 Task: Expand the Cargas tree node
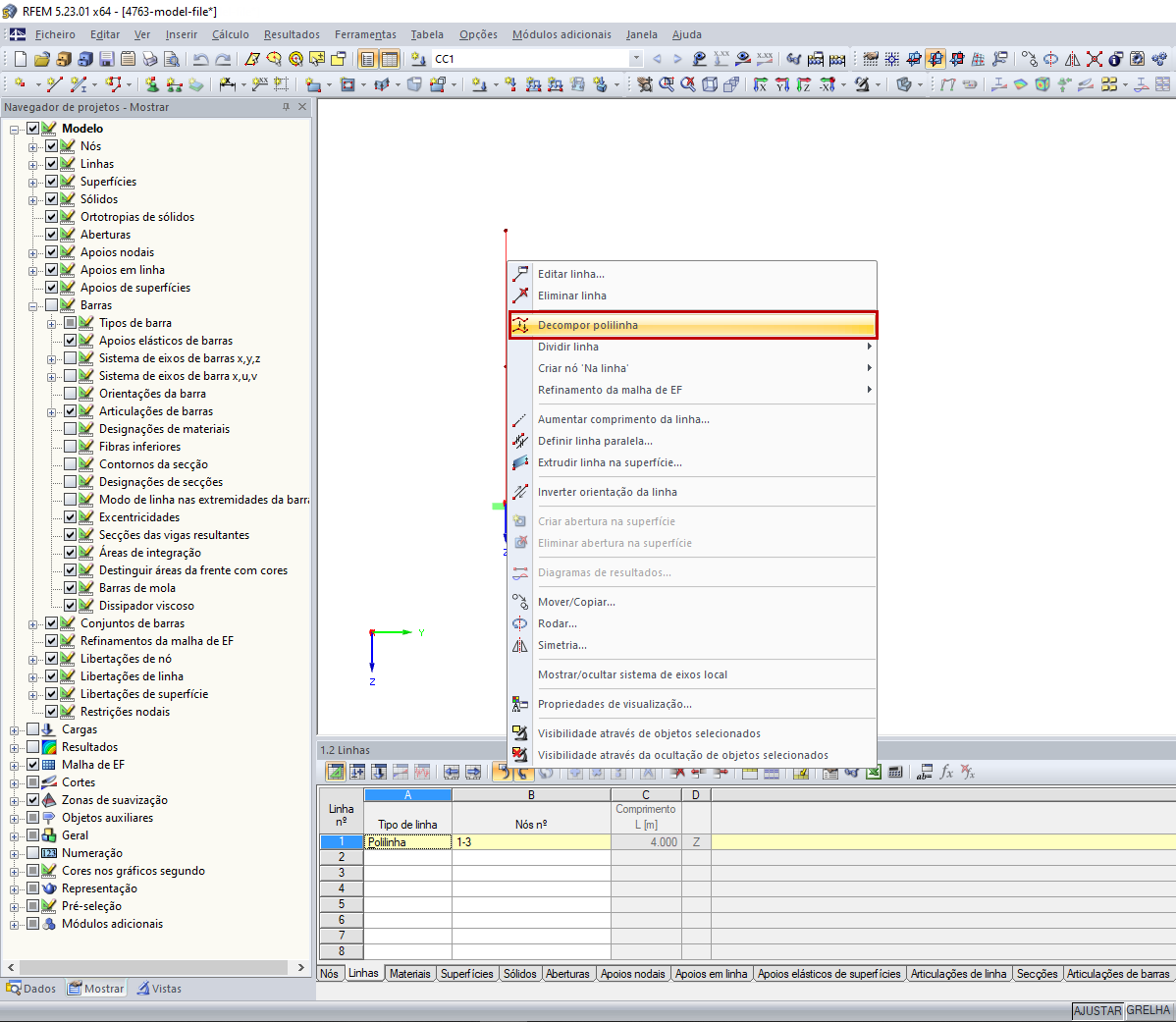coord(15,729)
